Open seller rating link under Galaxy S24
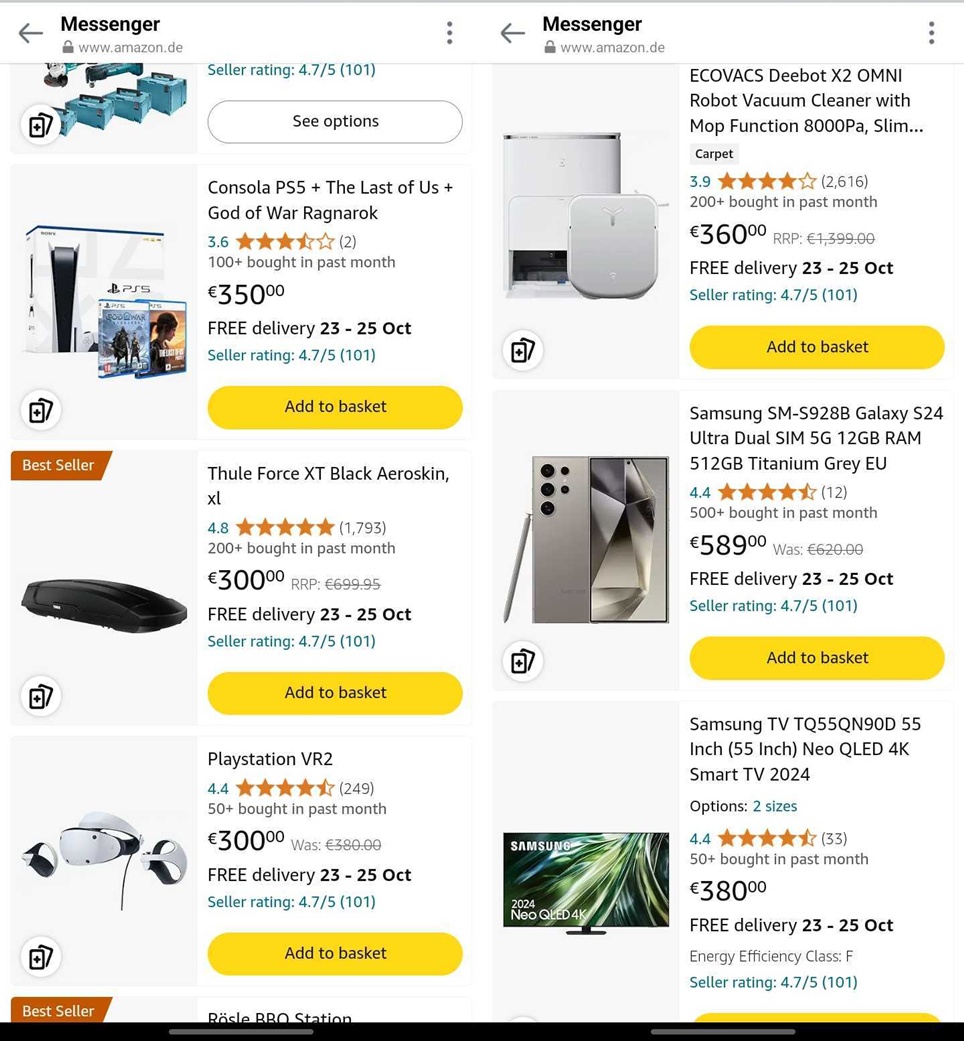 [773, 606]
